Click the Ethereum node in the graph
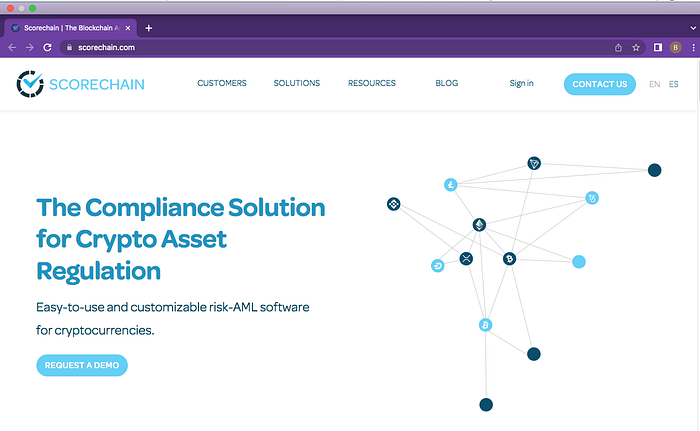700x431 pixels. (479, 225)
